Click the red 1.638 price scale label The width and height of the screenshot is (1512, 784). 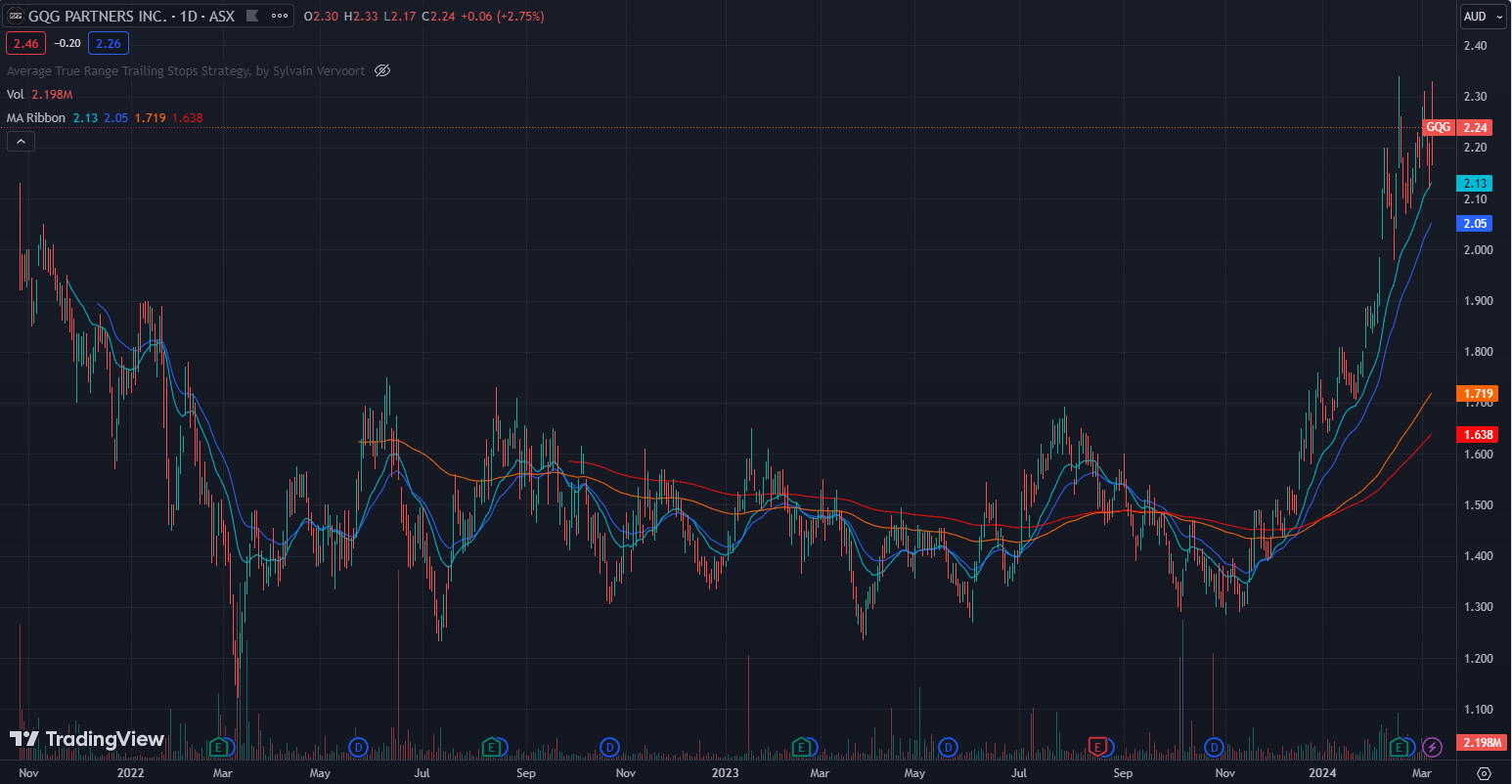1477,434
